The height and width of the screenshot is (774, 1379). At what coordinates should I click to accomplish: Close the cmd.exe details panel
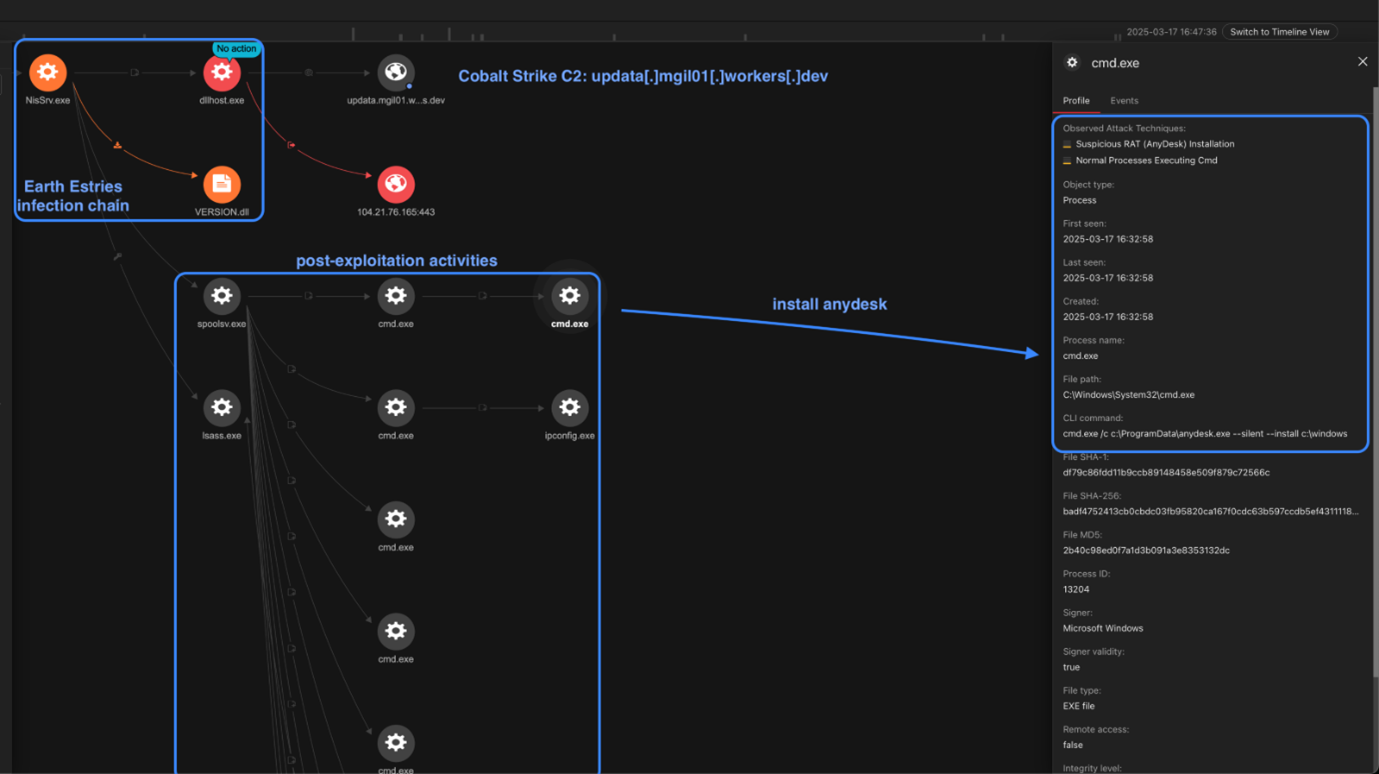tap(1362, 62)
